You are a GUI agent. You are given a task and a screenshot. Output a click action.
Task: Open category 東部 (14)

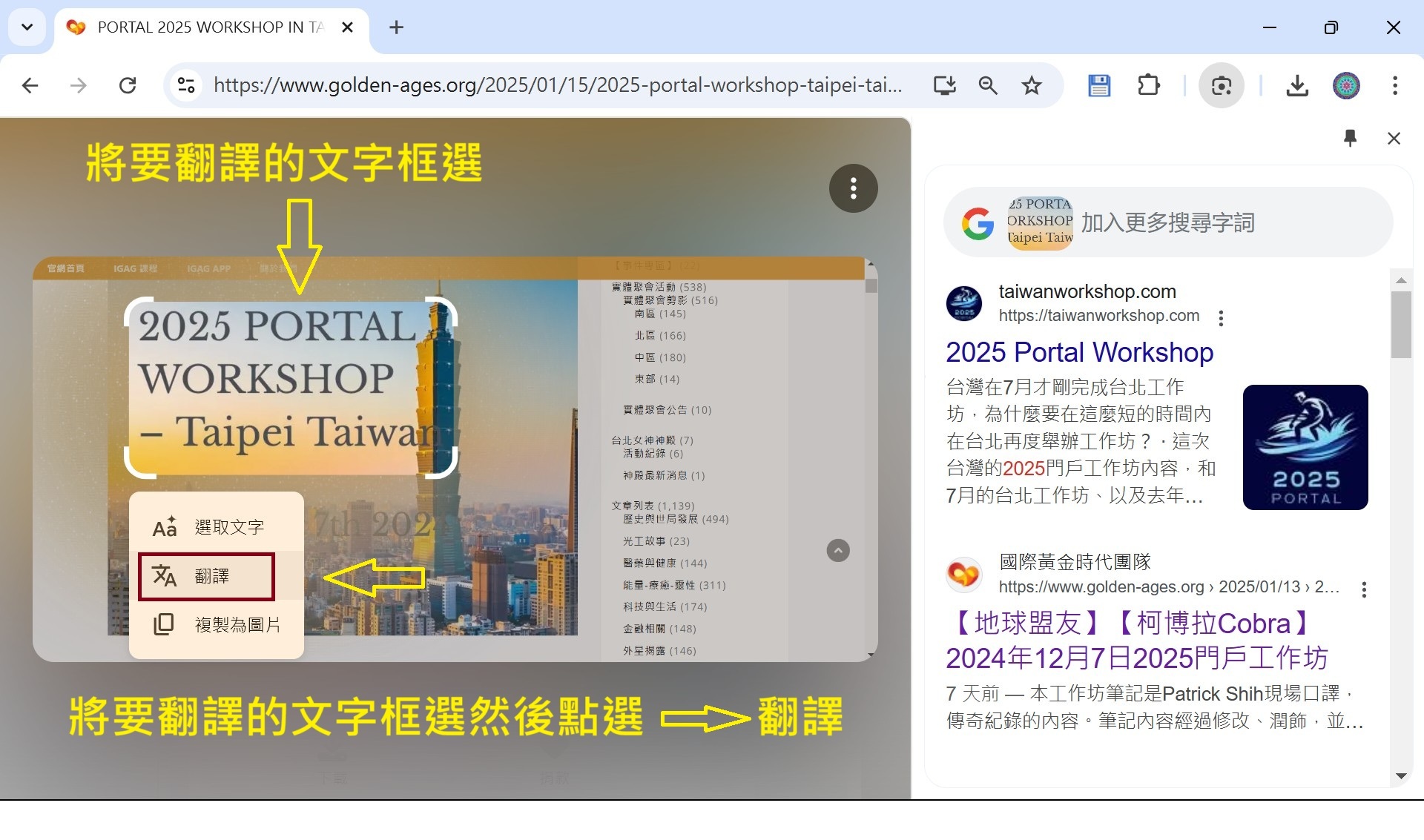pyautogui.click(x=657, y=379)
